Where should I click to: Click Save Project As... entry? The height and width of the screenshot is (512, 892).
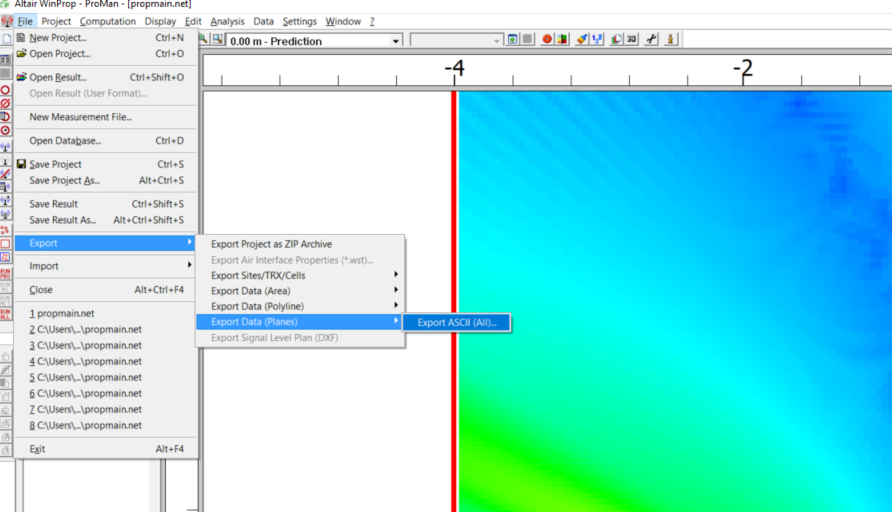click(x=106, y=180)
